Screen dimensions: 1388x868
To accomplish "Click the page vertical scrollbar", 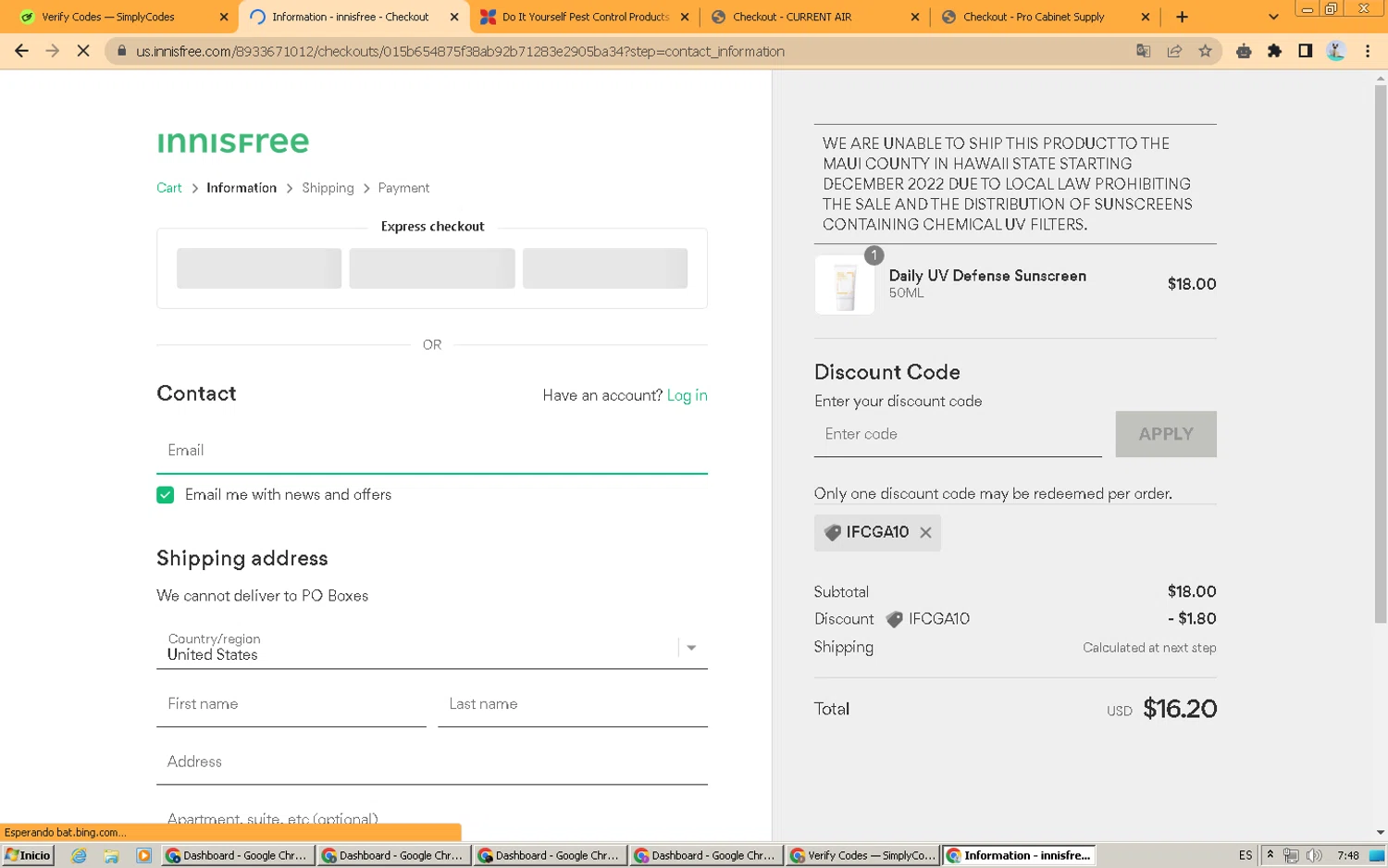I will tap(1381, 354).
